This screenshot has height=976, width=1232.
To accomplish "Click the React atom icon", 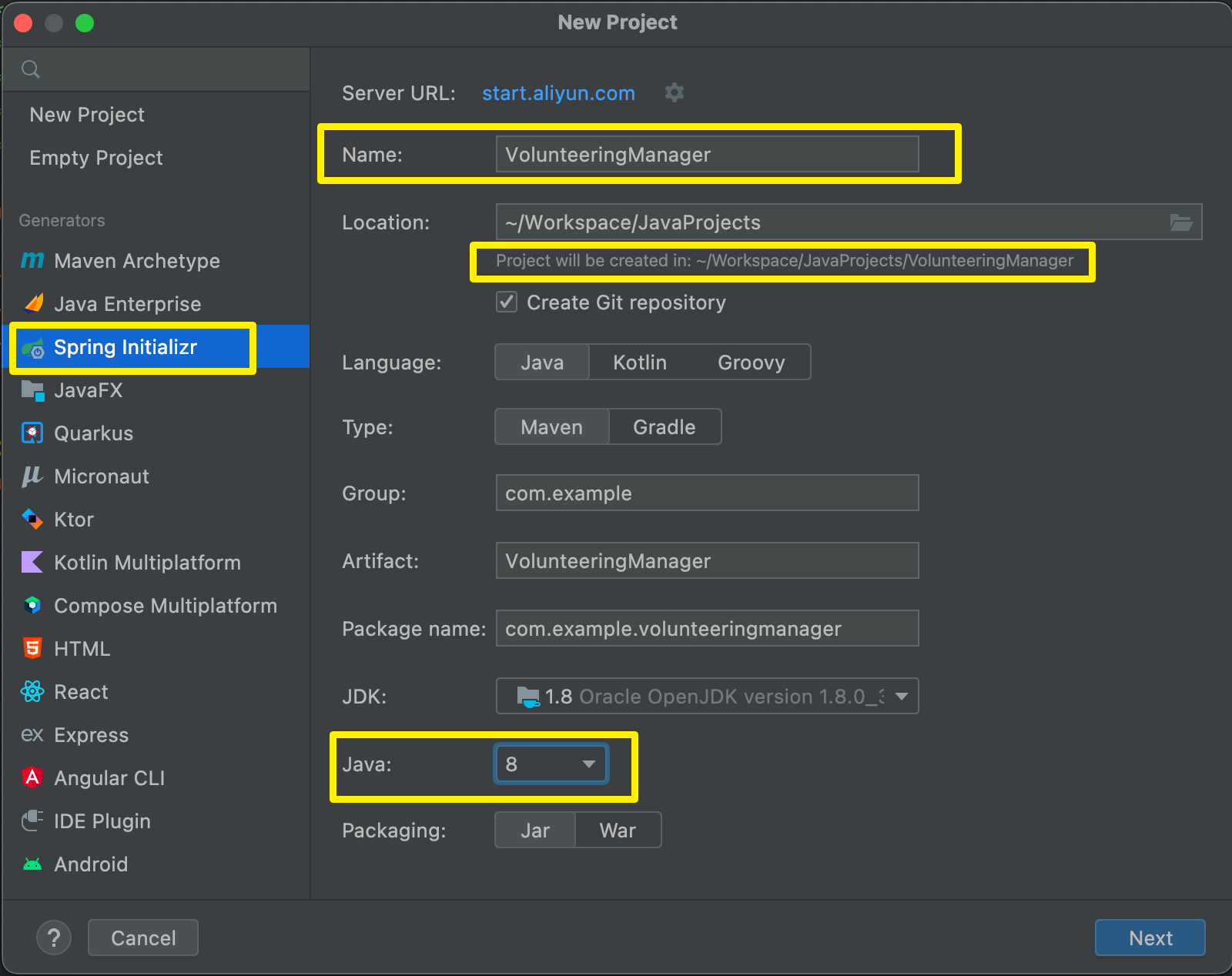I will point(32,692).
